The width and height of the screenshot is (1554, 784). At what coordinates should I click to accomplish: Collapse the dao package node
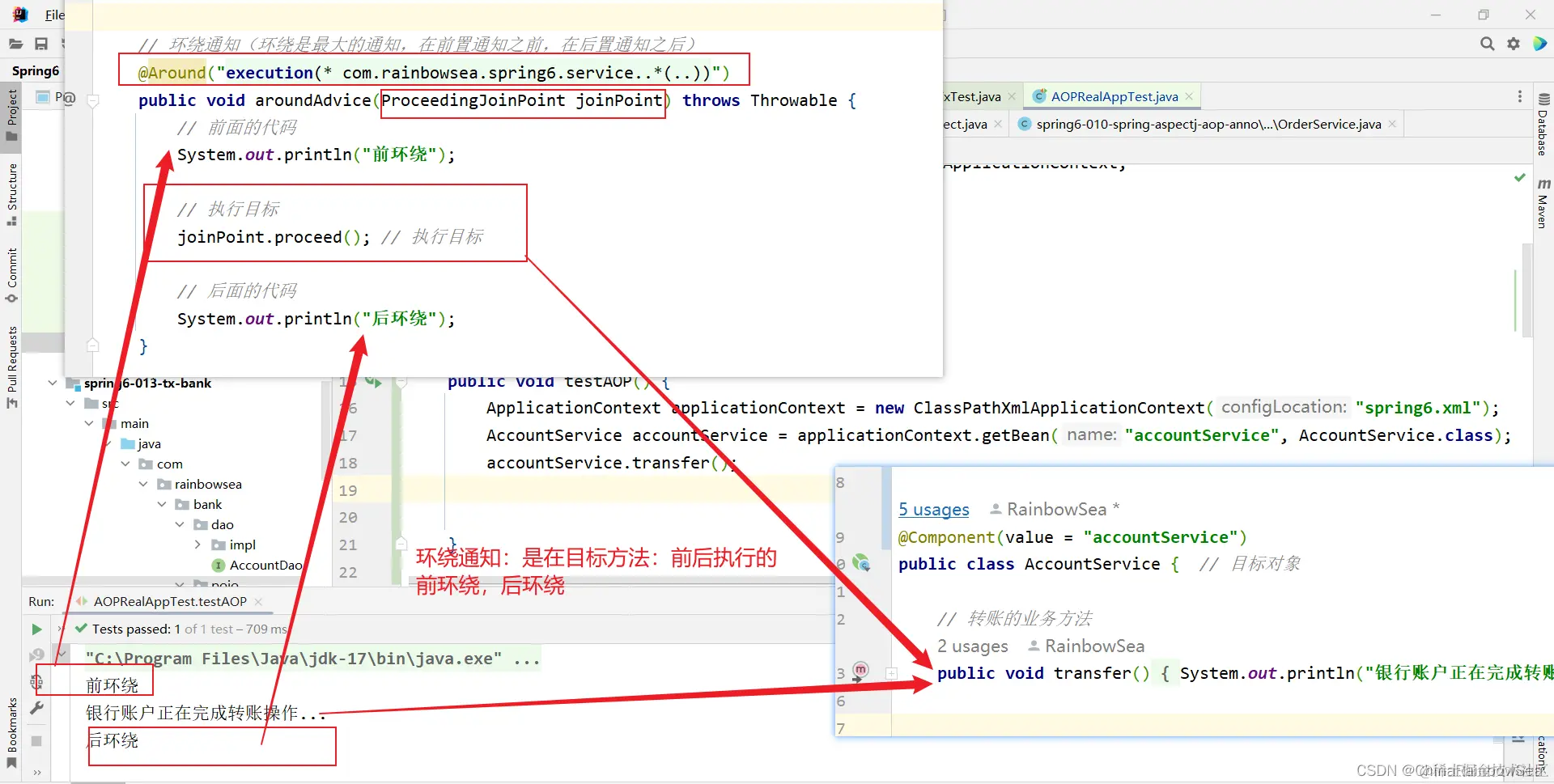click(x=180, y=524)
